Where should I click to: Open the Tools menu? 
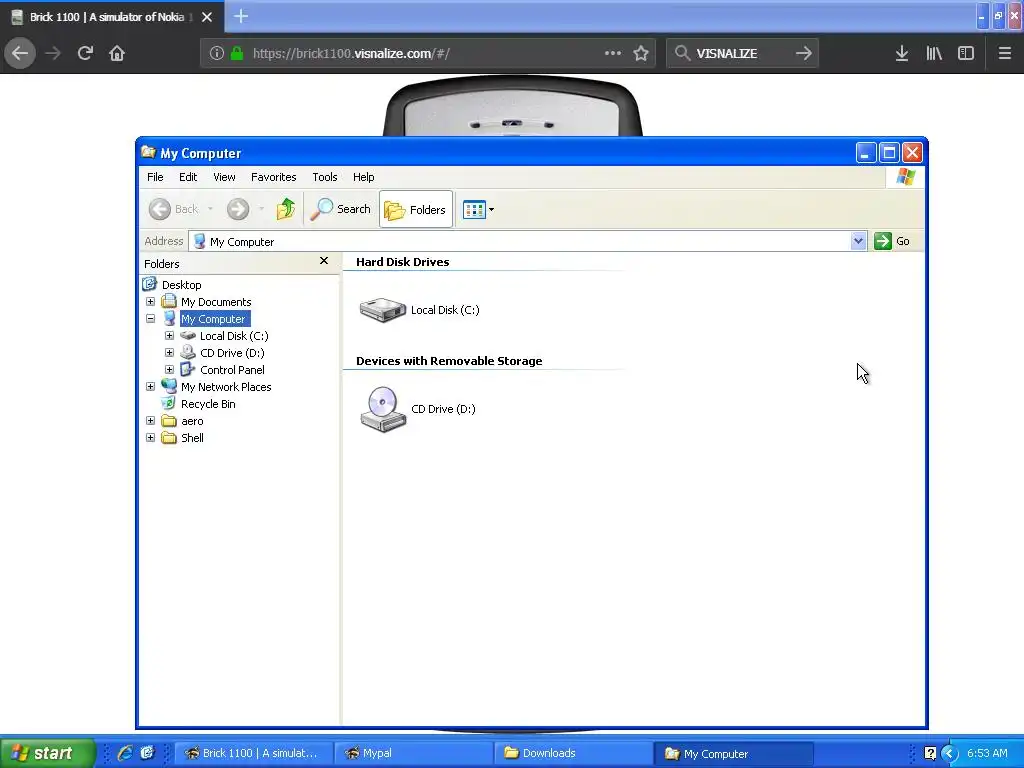pos(325,177)
